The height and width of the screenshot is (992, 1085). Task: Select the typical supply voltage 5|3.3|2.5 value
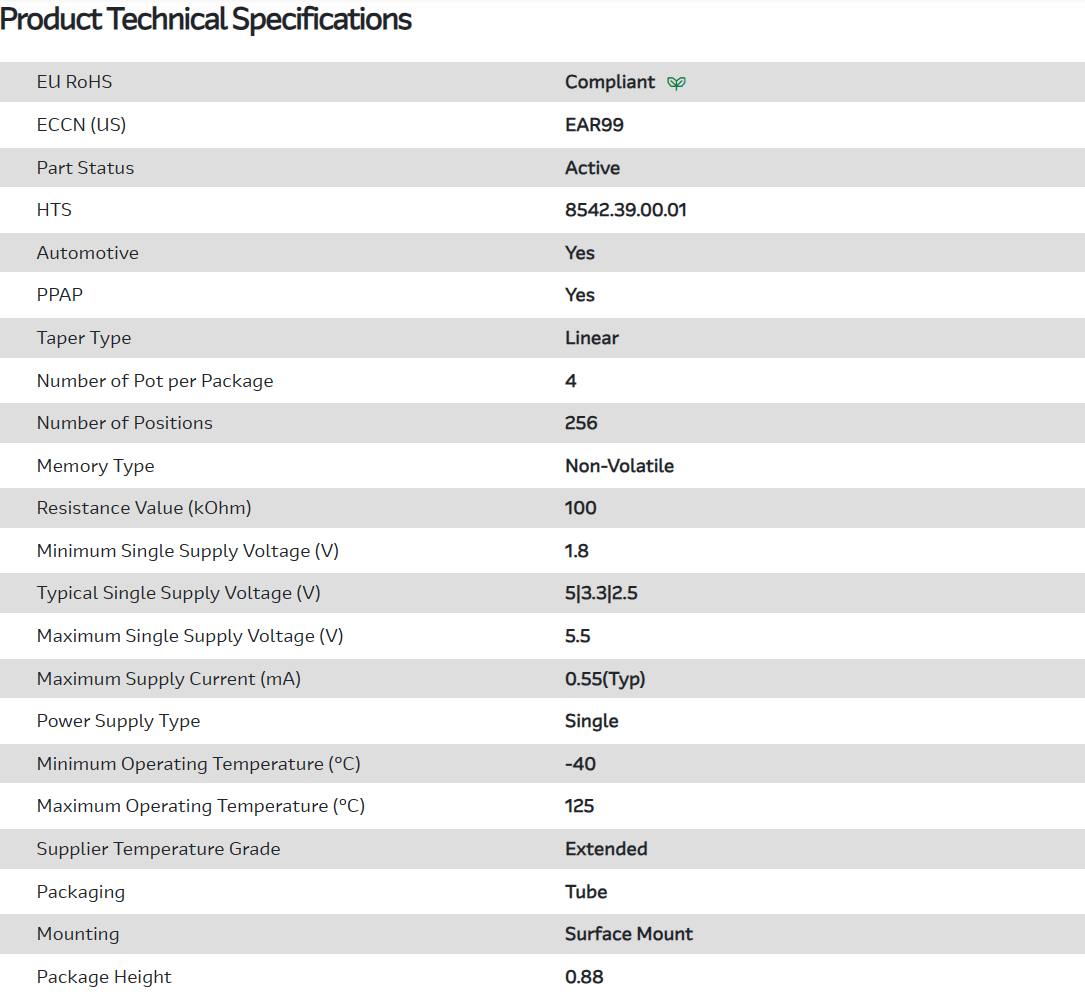pyautogui.click(x=601, y=593)
